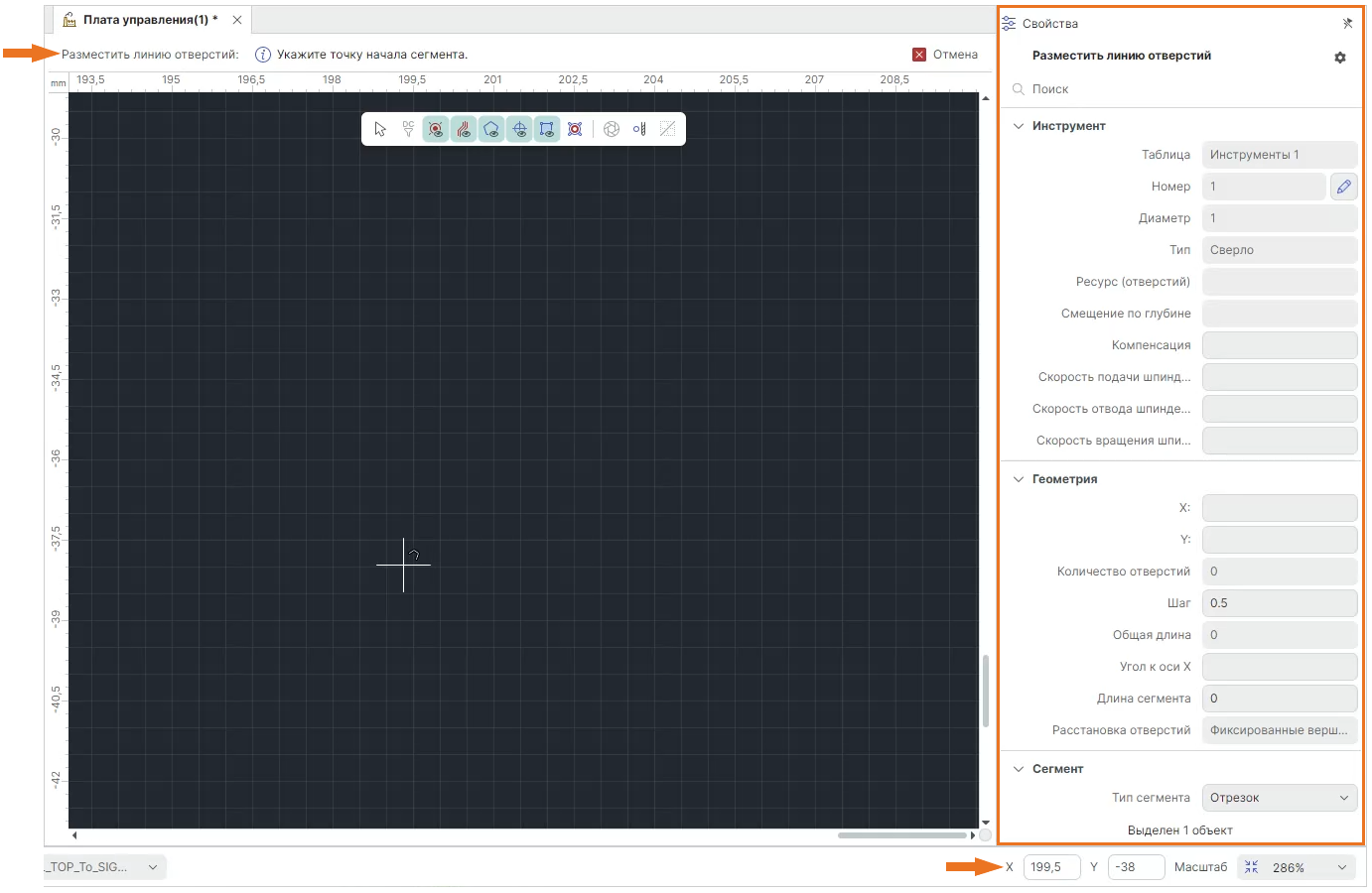1372x893 pixels.
Task: Unpin the Свойства panel
Action: pos(1347,24)
